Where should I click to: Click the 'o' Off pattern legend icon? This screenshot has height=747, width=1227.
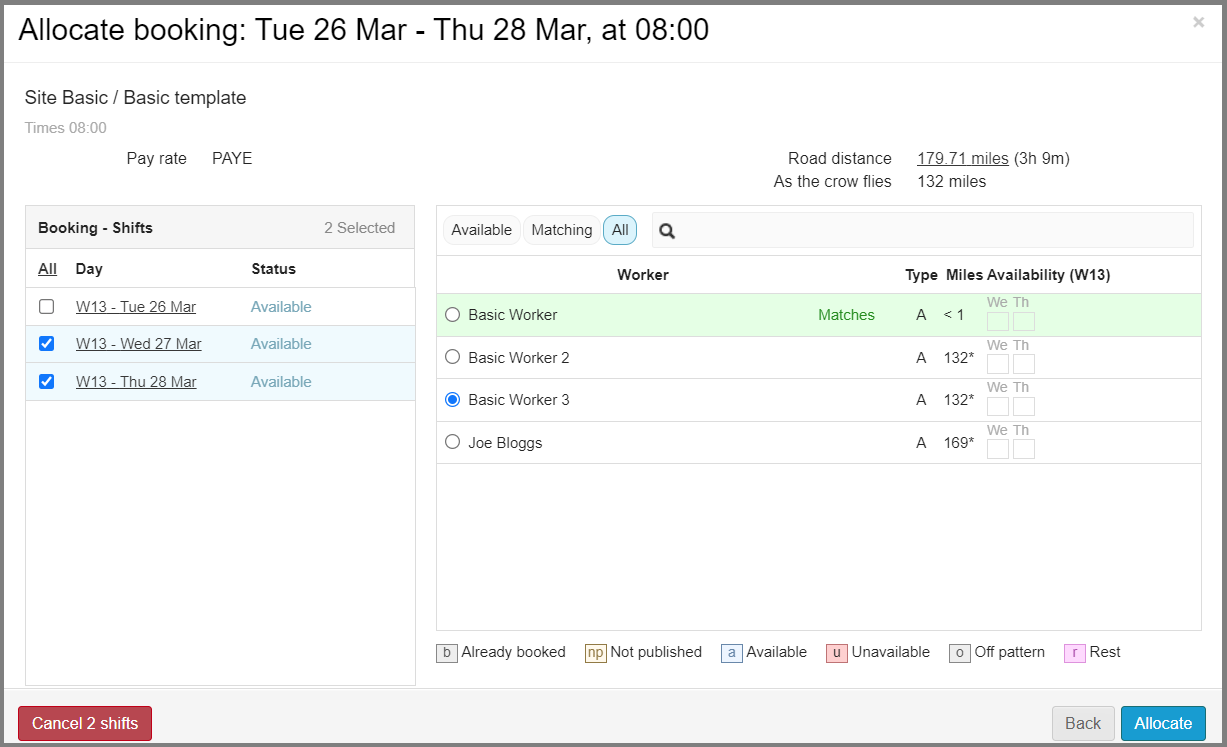[960, 653]
